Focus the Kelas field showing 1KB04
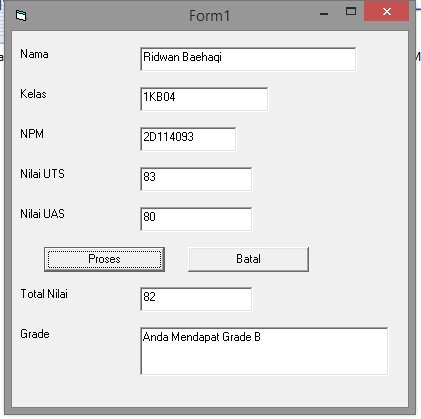The image size is (421, 419). [204, 99]
